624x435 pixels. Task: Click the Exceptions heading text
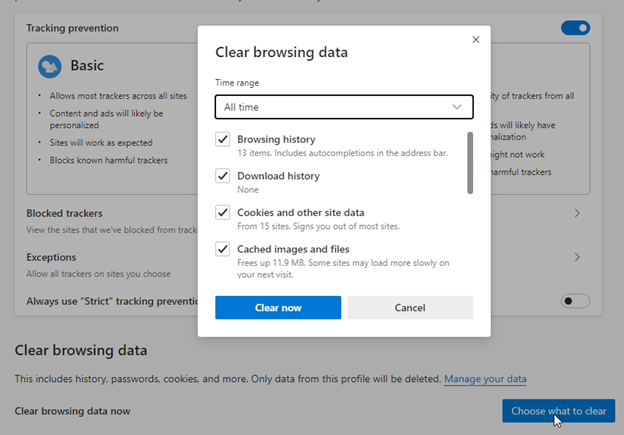[51, 257]
